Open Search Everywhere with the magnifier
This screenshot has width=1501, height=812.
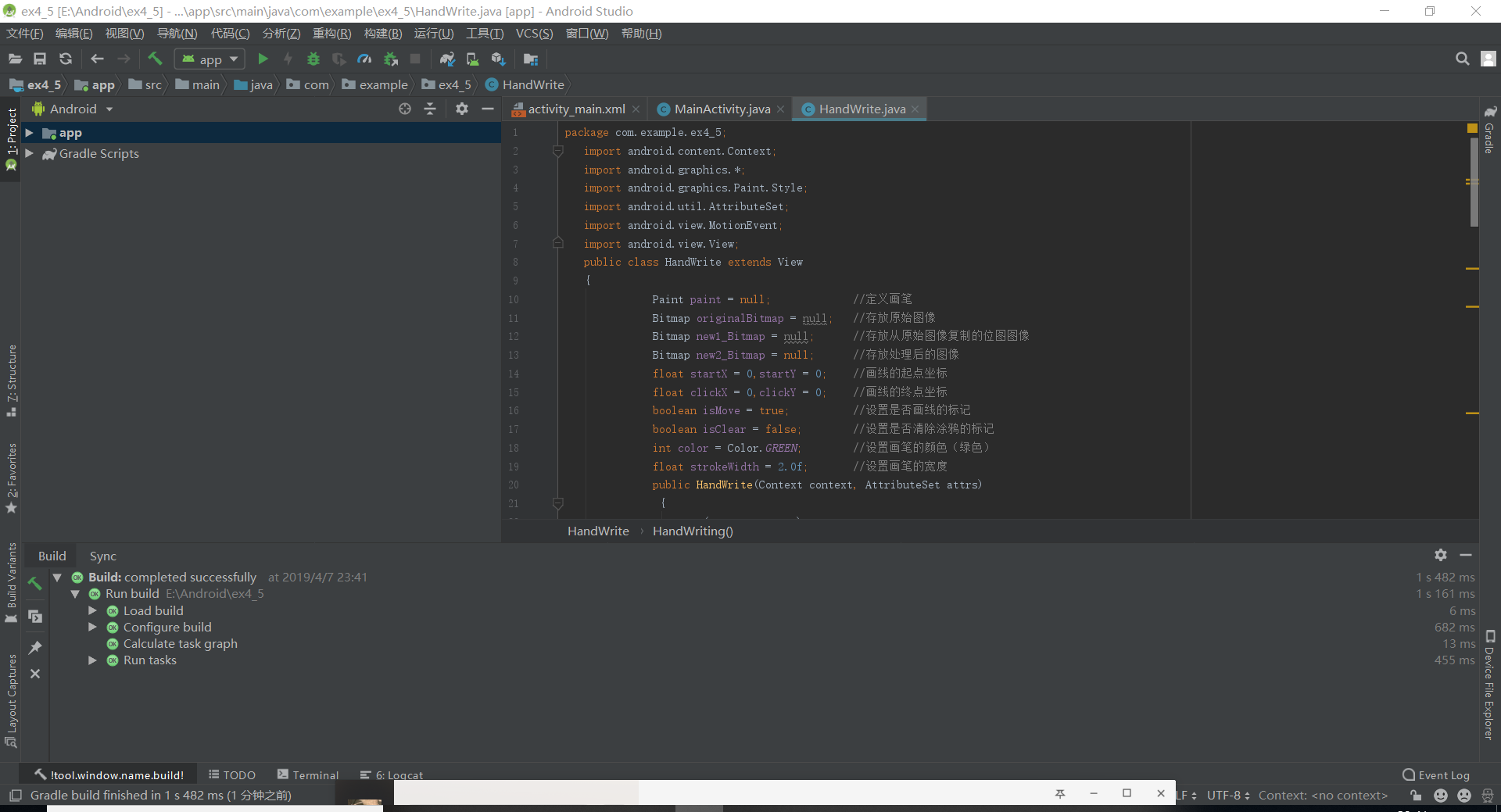pos(1461,59)
